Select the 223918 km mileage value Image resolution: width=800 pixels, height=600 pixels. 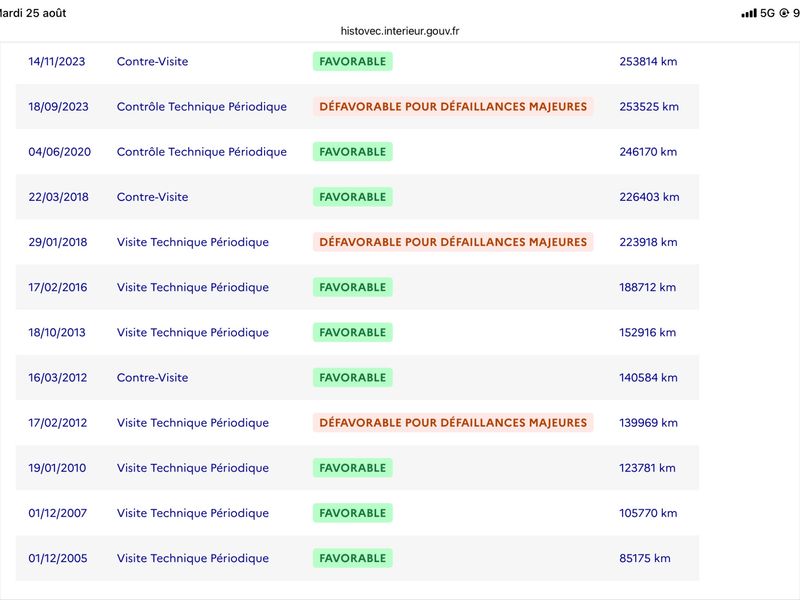point(648,242)
